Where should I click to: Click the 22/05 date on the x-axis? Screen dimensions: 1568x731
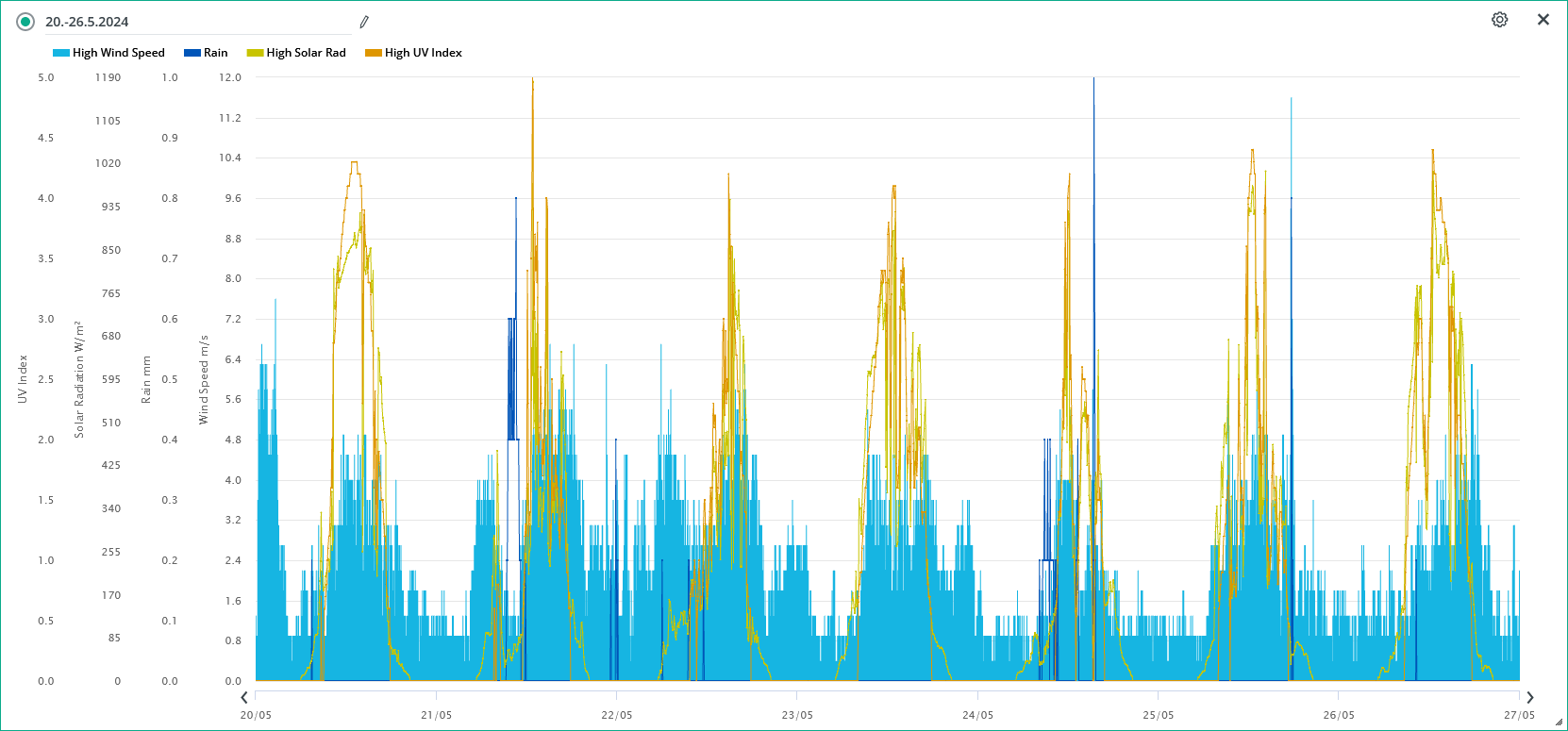[x=616, y=715]
